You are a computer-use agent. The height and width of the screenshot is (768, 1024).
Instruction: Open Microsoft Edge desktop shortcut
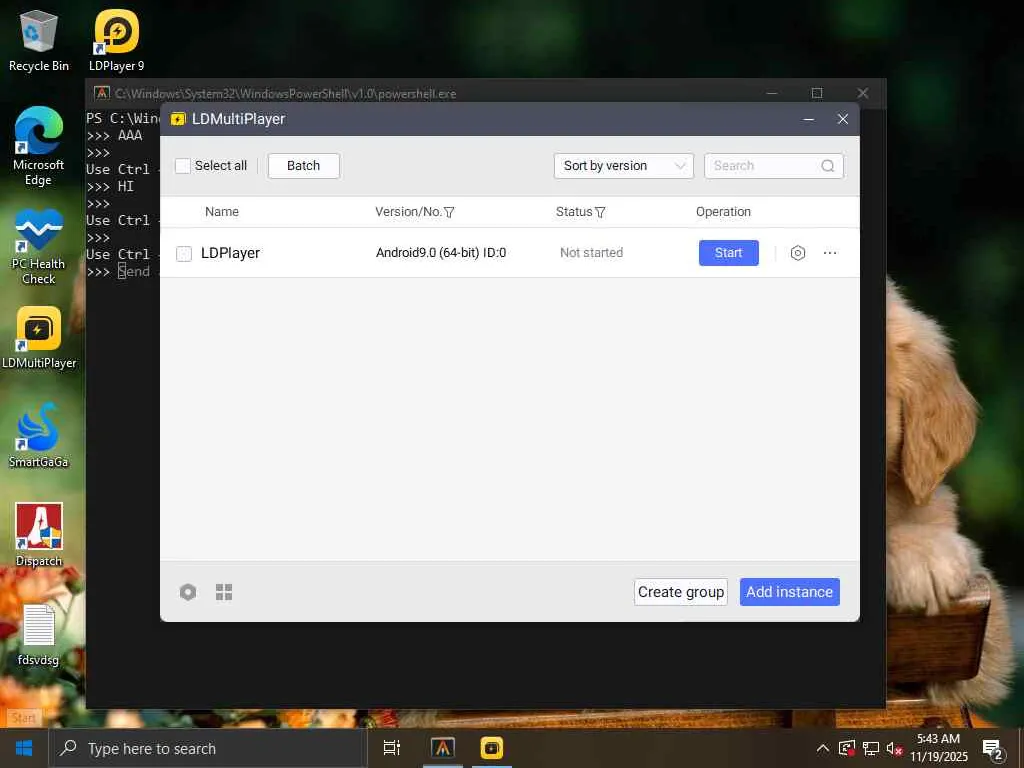pyautogui.click(x=39, y=146)
